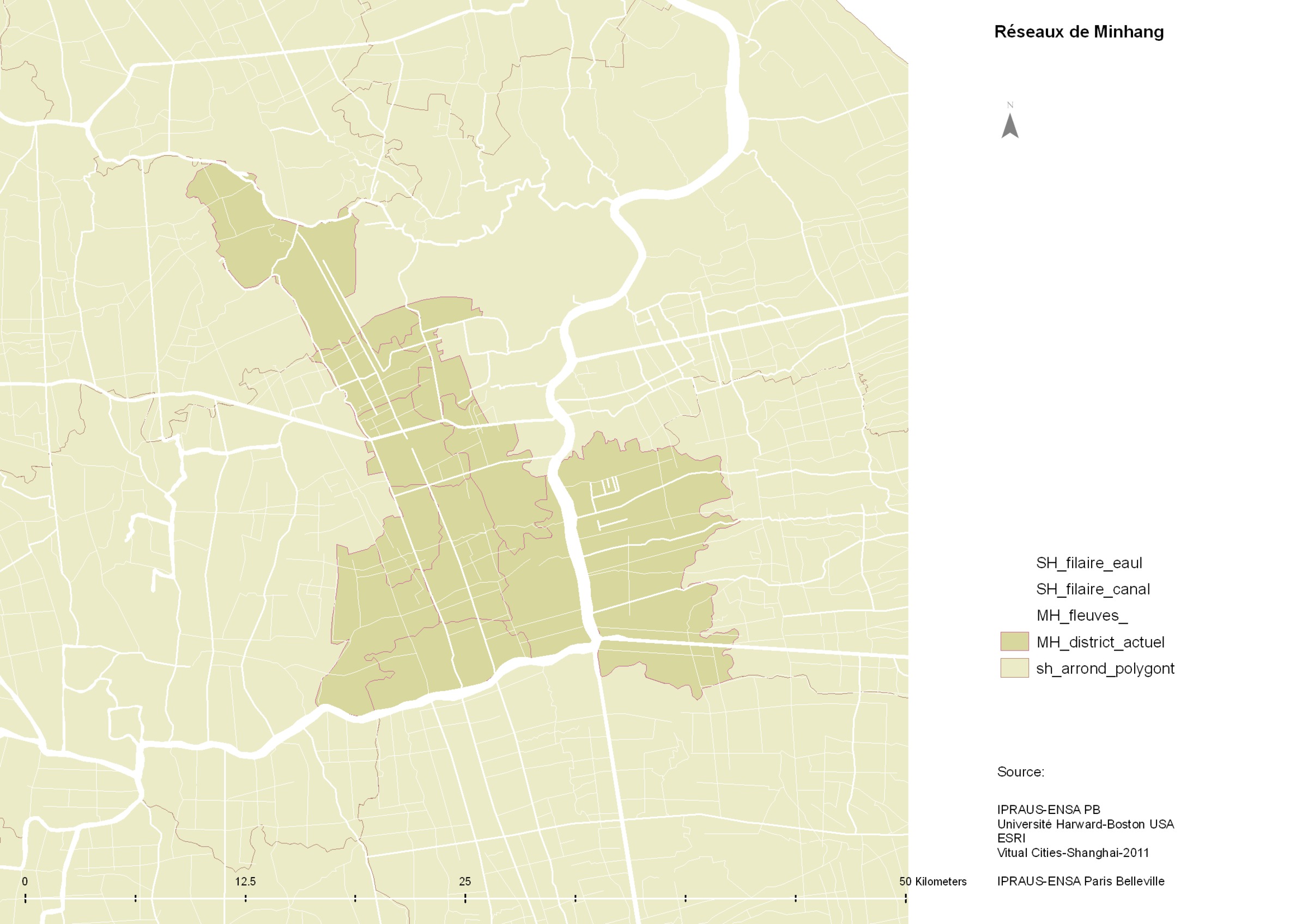
Task: Click the ESRI source line
Action: click(1011, 838)
